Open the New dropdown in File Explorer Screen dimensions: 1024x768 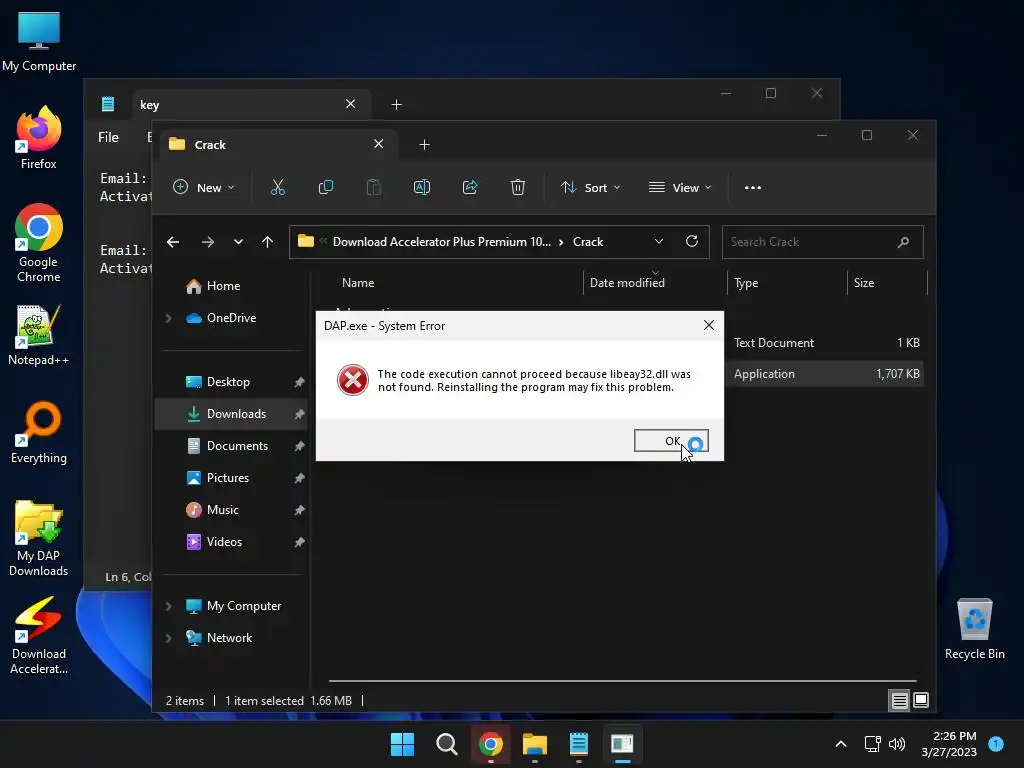click(x=204, y=187)
